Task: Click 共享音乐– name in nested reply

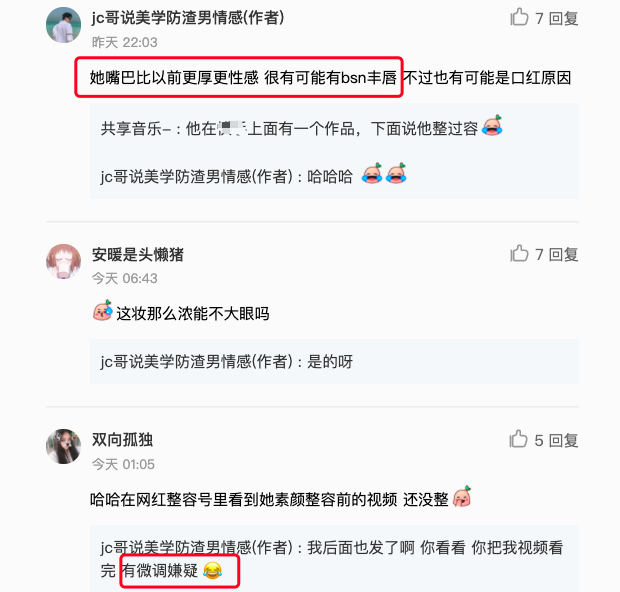Action: click(x=136, y=129)
